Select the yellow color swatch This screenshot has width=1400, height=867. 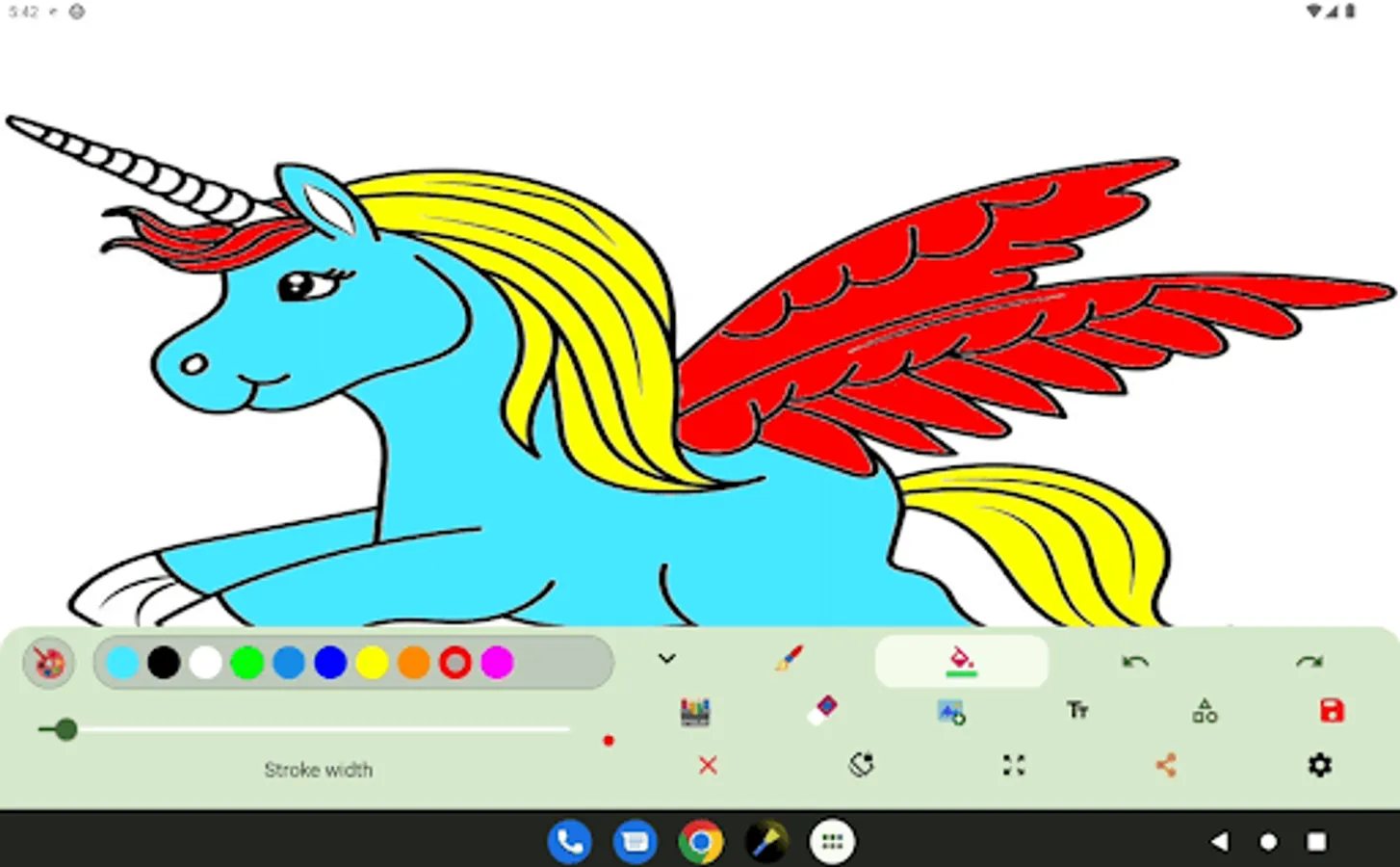pos(373,663)
